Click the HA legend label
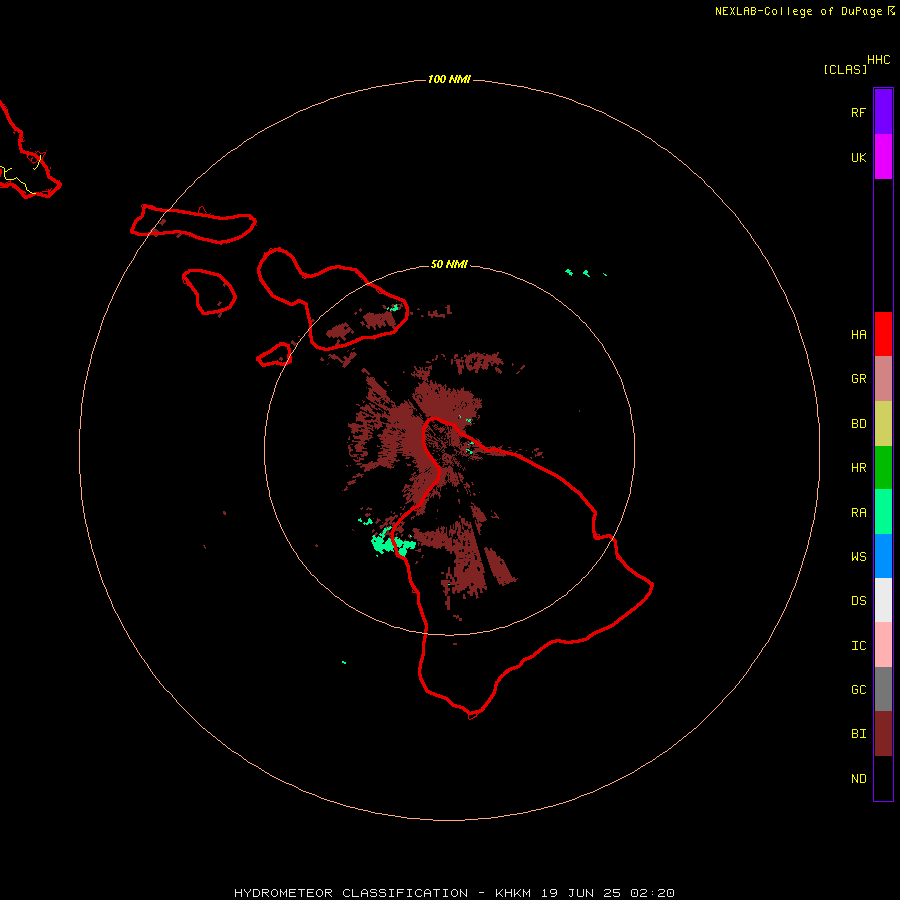 859,335
